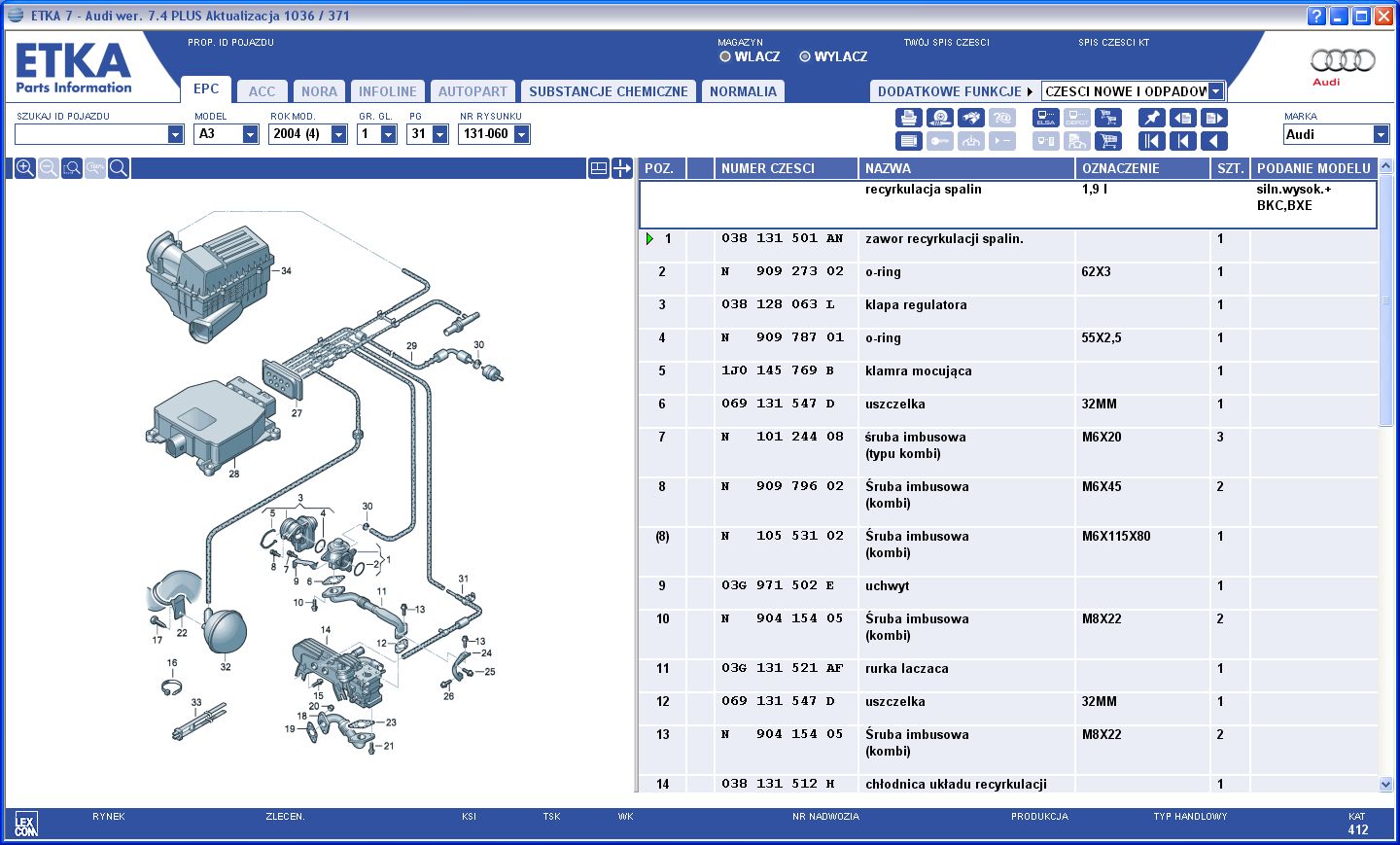Click the POZ. column header
The height and width of the screenshot is (845, 1400).
click(662, 168)
